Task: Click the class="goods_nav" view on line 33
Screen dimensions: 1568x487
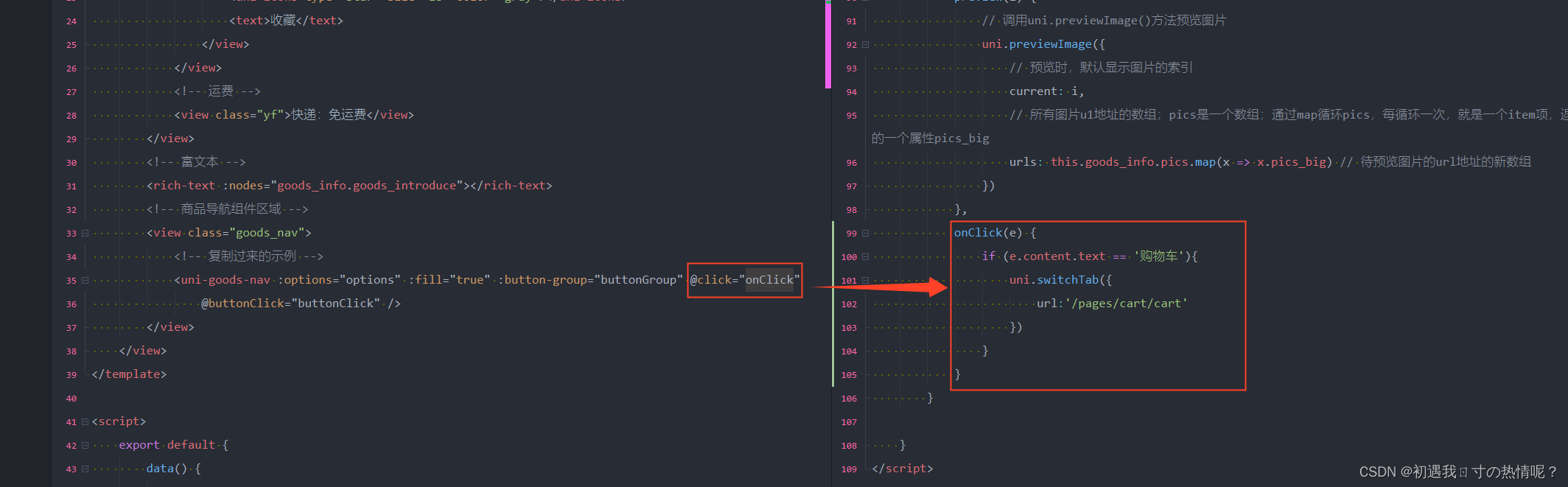Action: click(x=228, y=233)
